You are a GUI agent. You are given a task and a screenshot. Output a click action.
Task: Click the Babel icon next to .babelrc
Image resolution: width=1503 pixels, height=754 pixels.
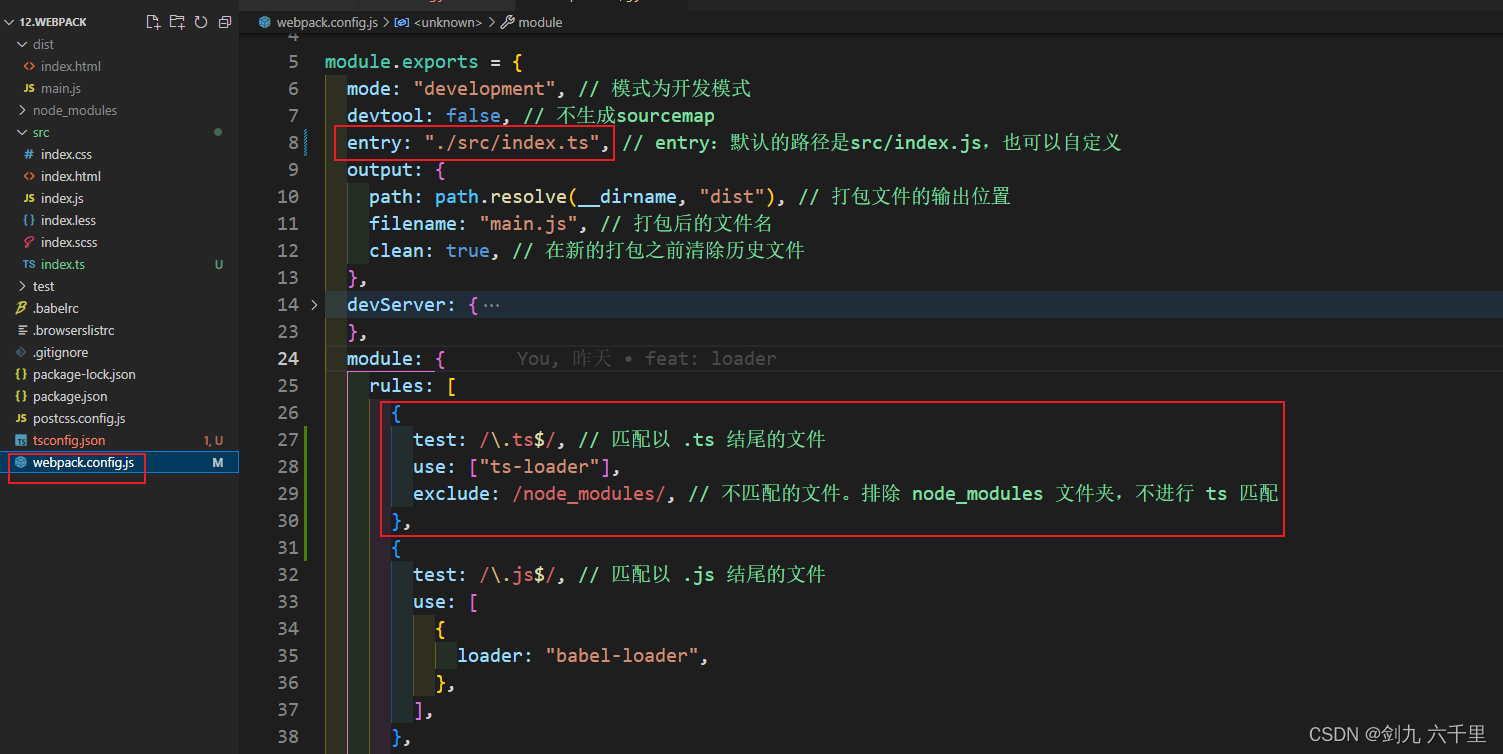(x=21, y=308)
